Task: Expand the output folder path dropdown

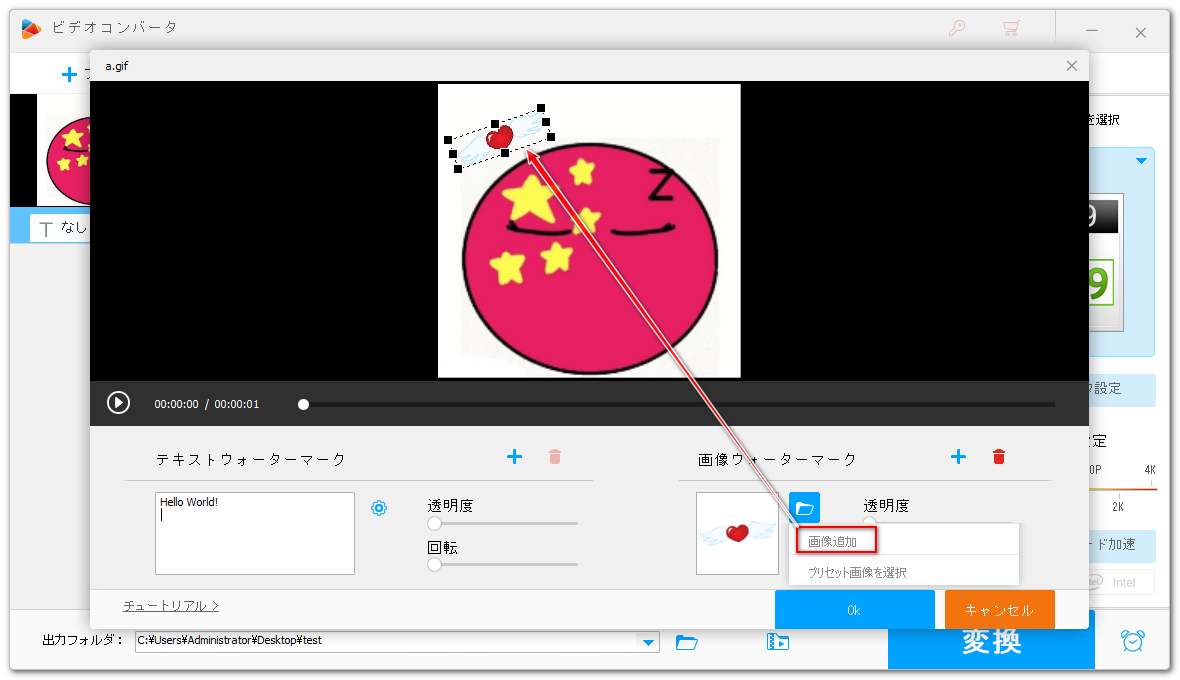Action: (x=649, y=642)
